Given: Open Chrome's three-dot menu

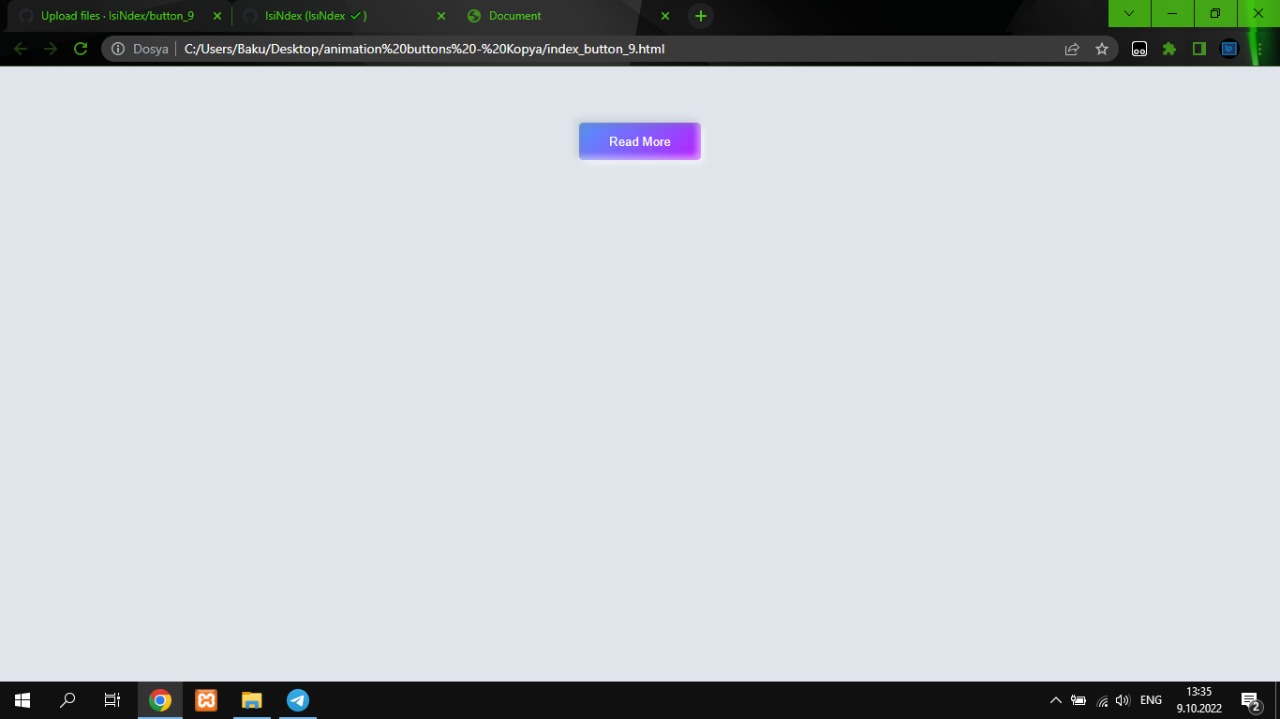Looking at the screenshot, I should [x=1259, y=48].
